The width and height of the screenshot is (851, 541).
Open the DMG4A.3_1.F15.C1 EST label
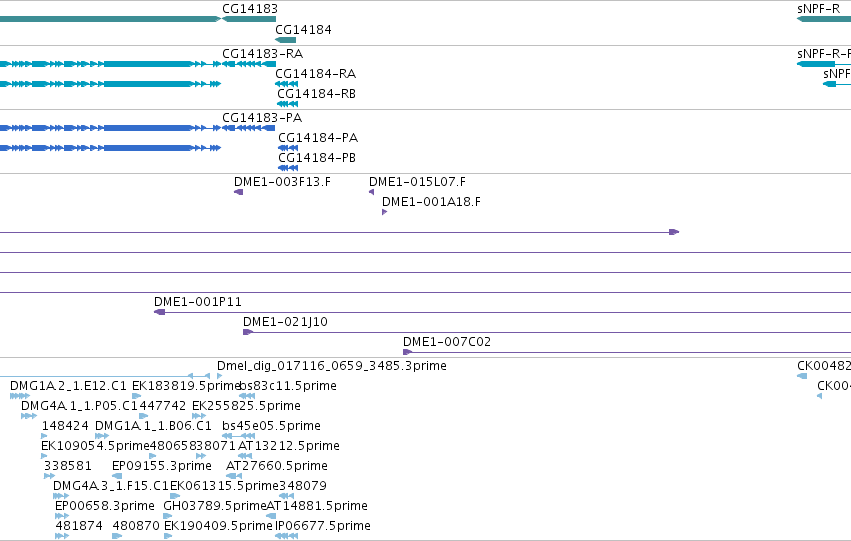coord(111,486)
